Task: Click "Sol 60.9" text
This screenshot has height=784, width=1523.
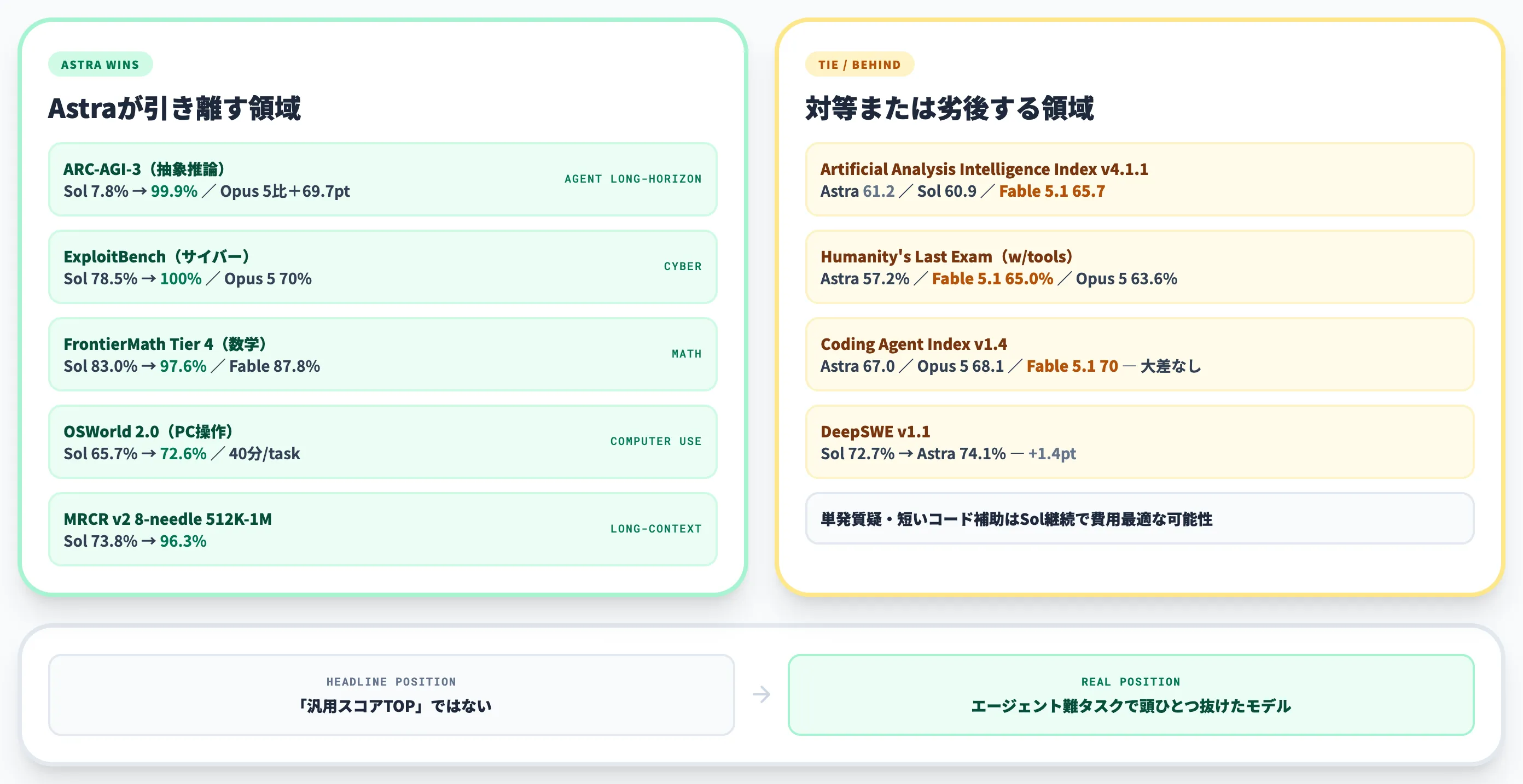Action: click(946, 191)
